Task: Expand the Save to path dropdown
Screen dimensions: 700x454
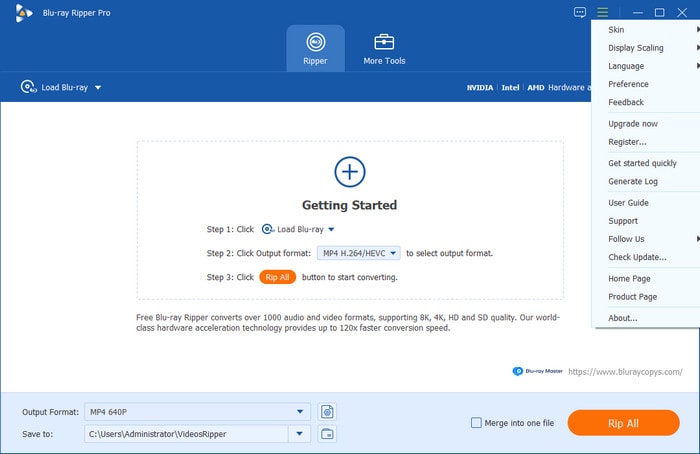Action: click(300, 433)
